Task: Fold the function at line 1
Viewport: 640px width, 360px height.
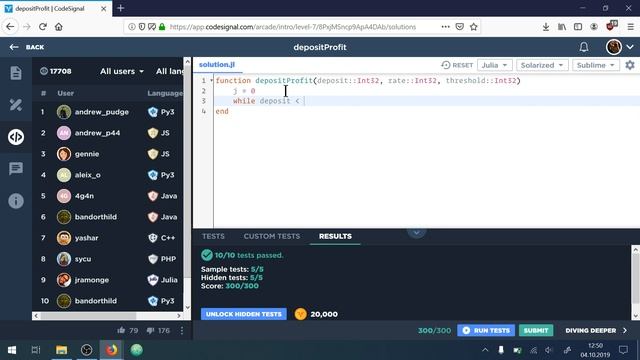Action: pos(211,80)
